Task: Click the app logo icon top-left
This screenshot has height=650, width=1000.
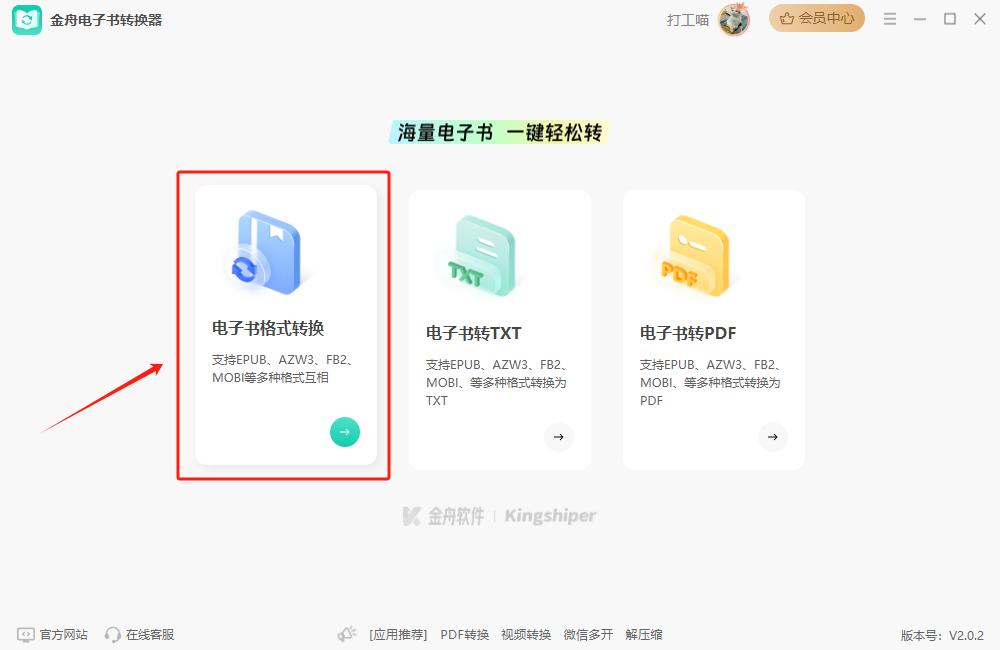Action: tap(26, 18)
